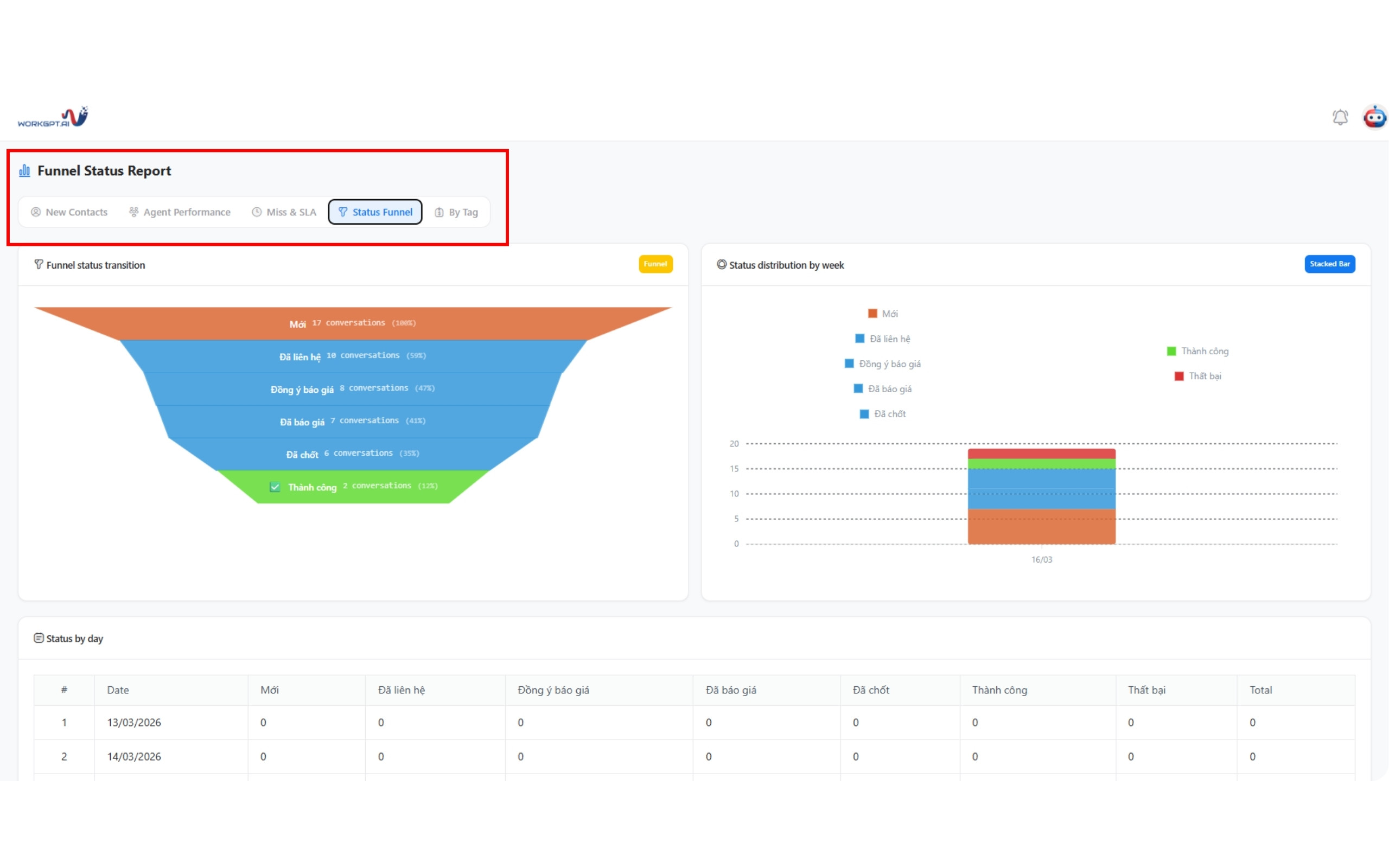Click the notification bell icon
Viewport: 1389px width, 868px height.
tap(1340, 117)
